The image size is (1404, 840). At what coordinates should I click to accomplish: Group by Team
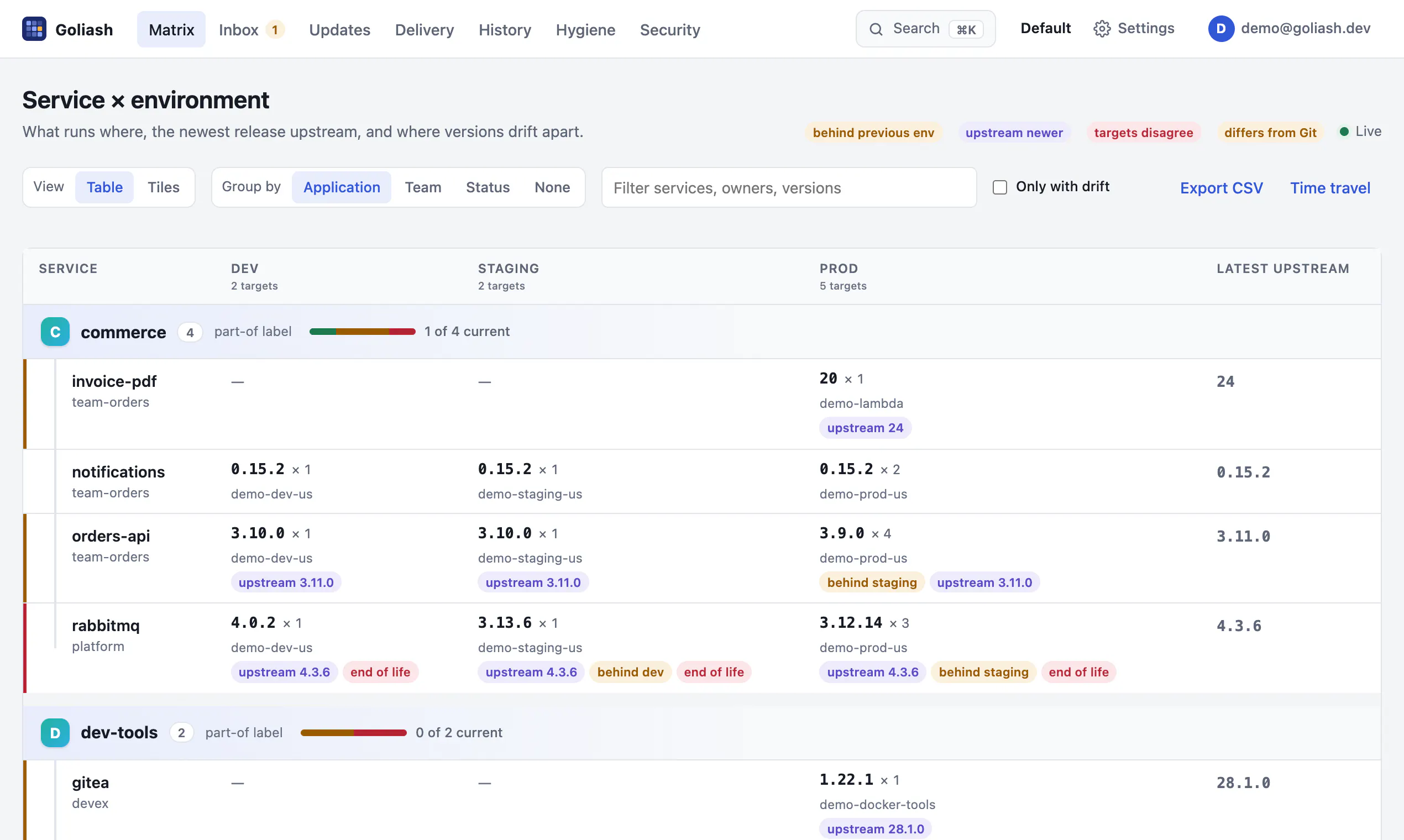[423, 187]
